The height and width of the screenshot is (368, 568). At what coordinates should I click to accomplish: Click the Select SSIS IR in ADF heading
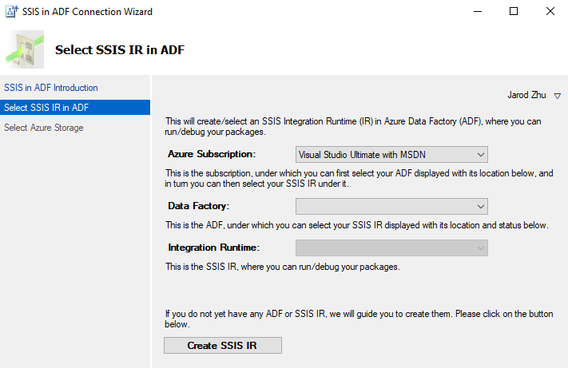[120, 50]
